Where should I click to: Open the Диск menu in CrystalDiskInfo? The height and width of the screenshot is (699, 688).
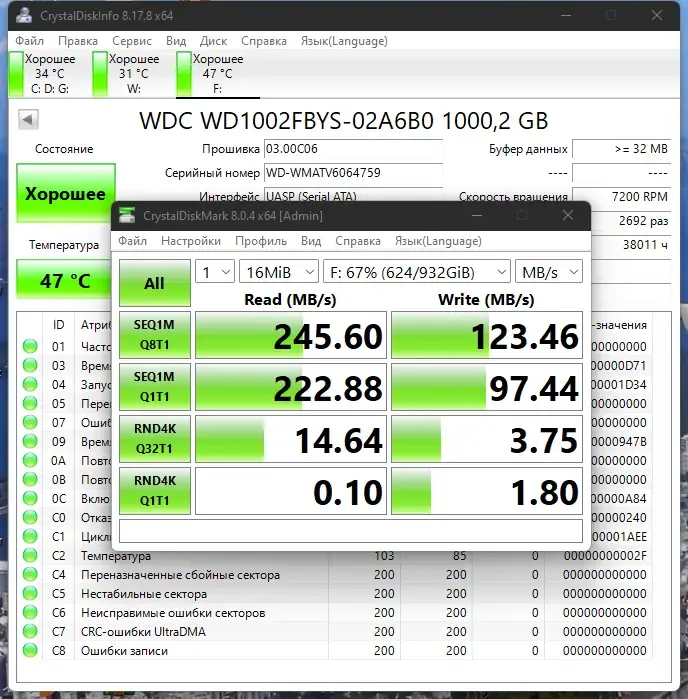coord(213,41)
